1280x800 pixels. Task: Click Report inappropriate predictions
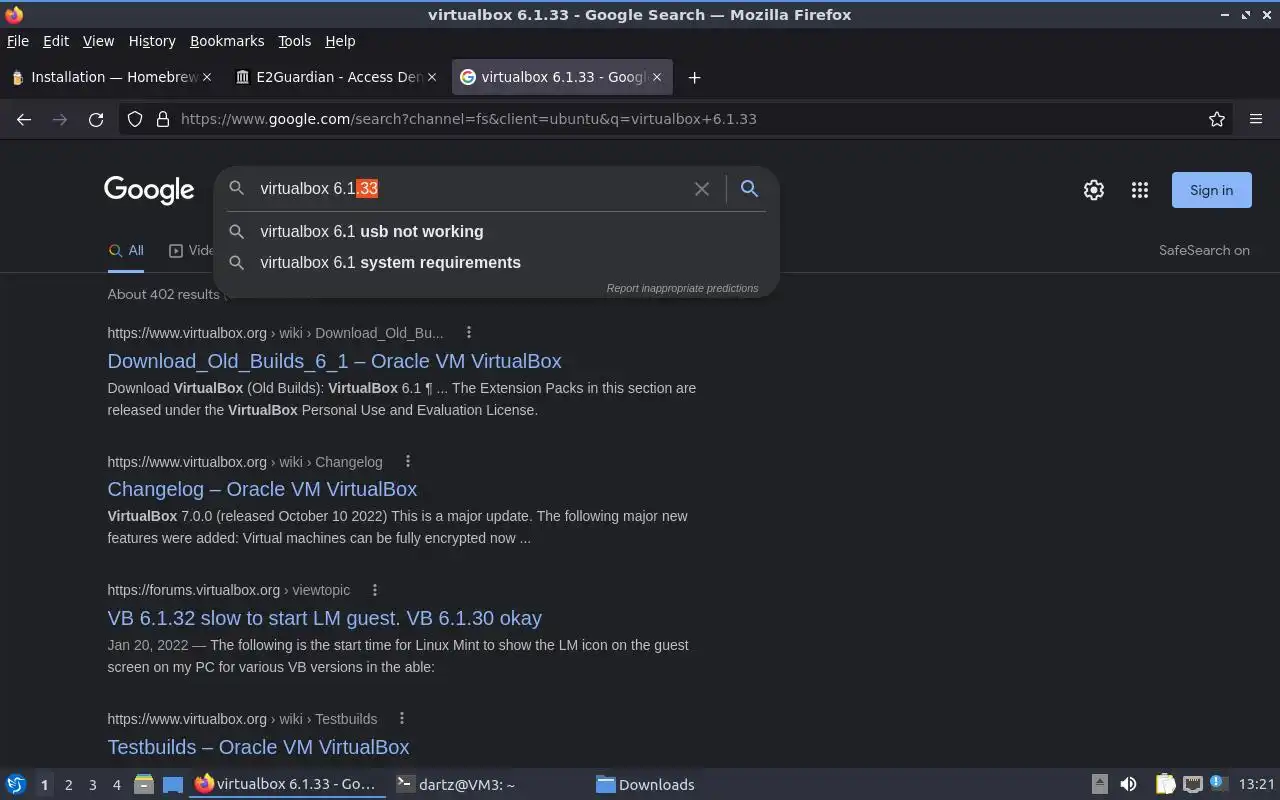point(682,288)
